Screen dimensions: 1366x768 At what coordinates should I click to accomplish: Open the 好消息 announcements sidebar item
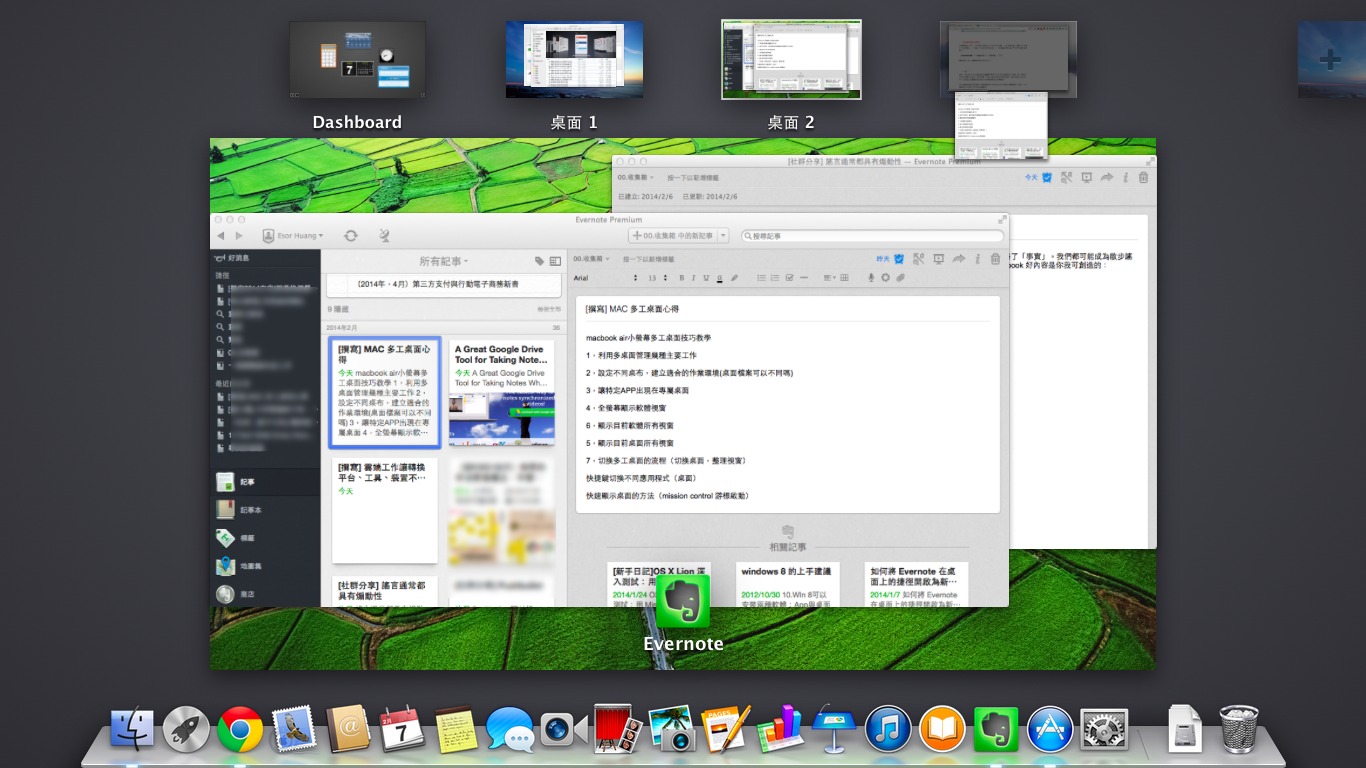click(265, 258)
